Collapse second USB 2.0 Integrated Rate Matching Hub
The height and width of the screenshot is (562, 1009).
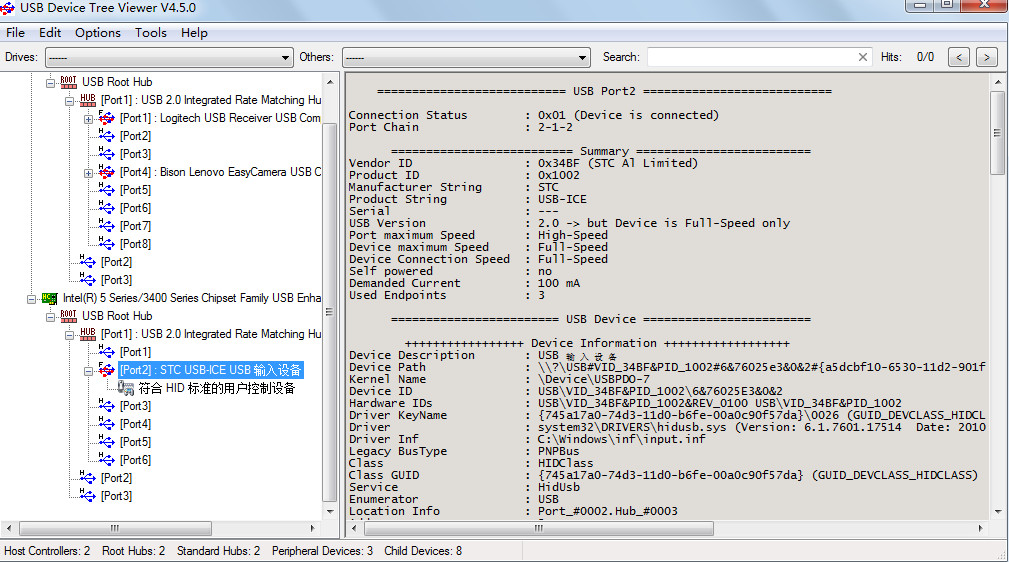click(x=69, y=335)
